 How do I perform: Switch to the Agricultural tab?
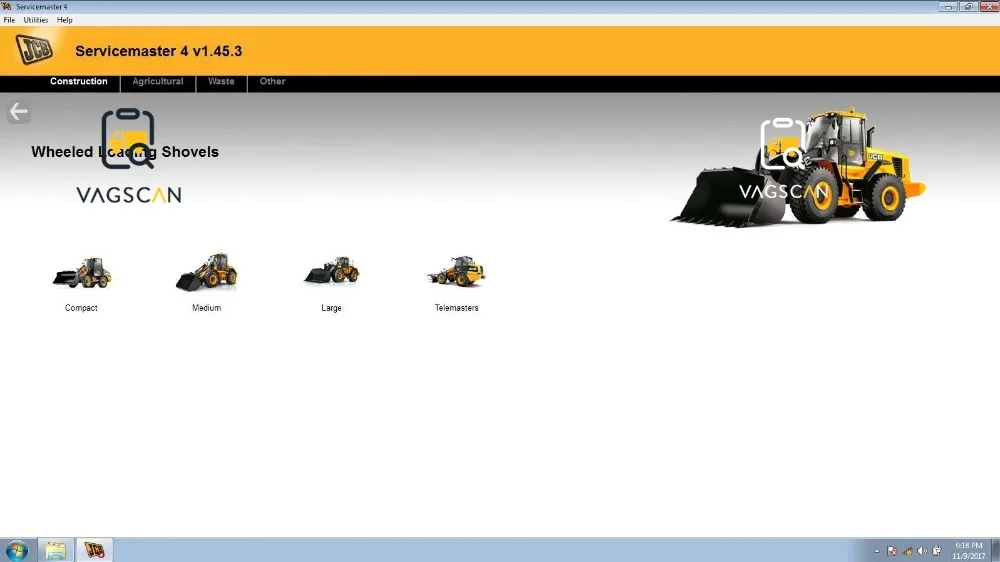coord(158,82)
